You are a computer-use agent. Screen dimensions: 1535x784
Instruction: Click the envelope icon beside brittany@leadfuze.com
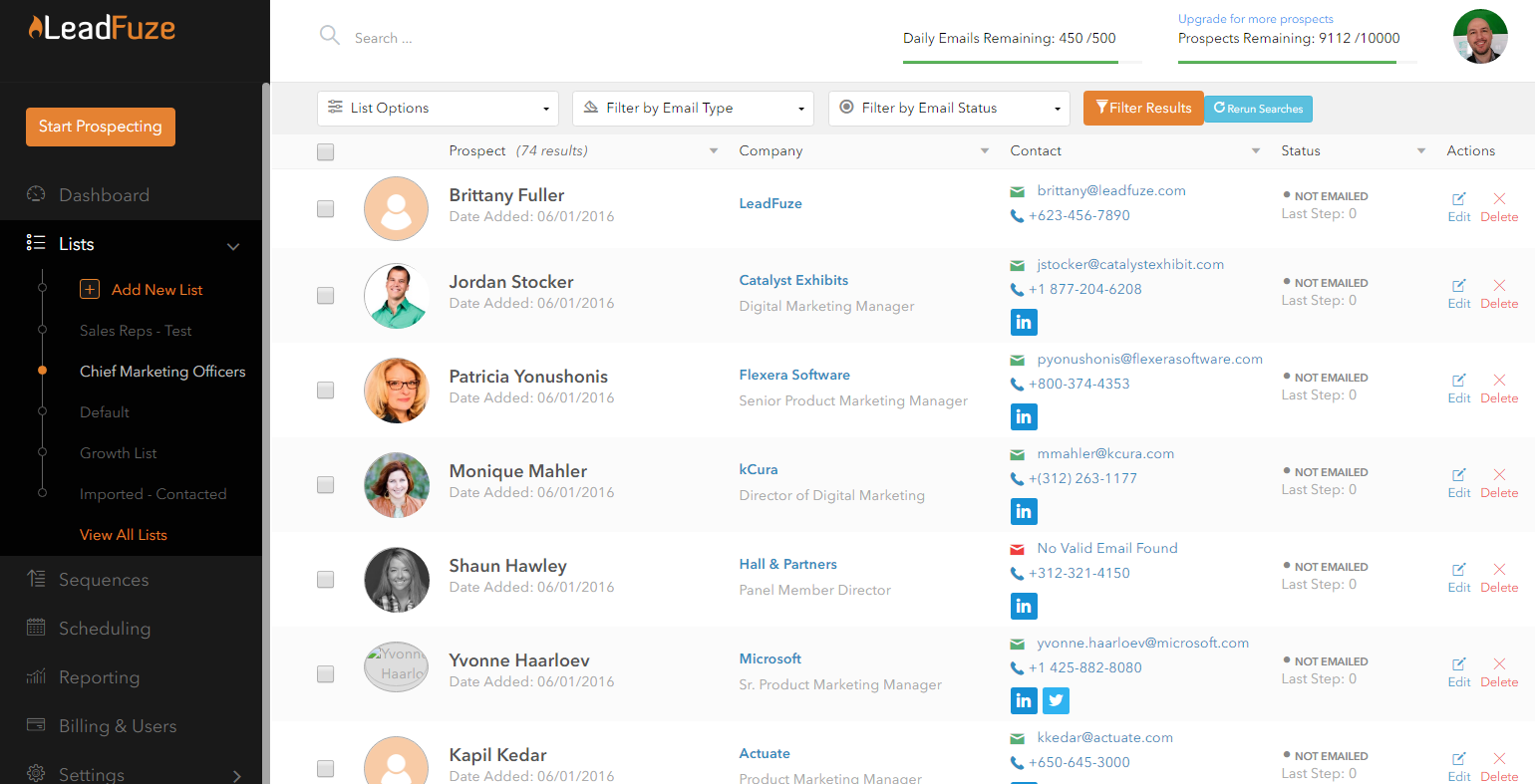pos(1018,191)
